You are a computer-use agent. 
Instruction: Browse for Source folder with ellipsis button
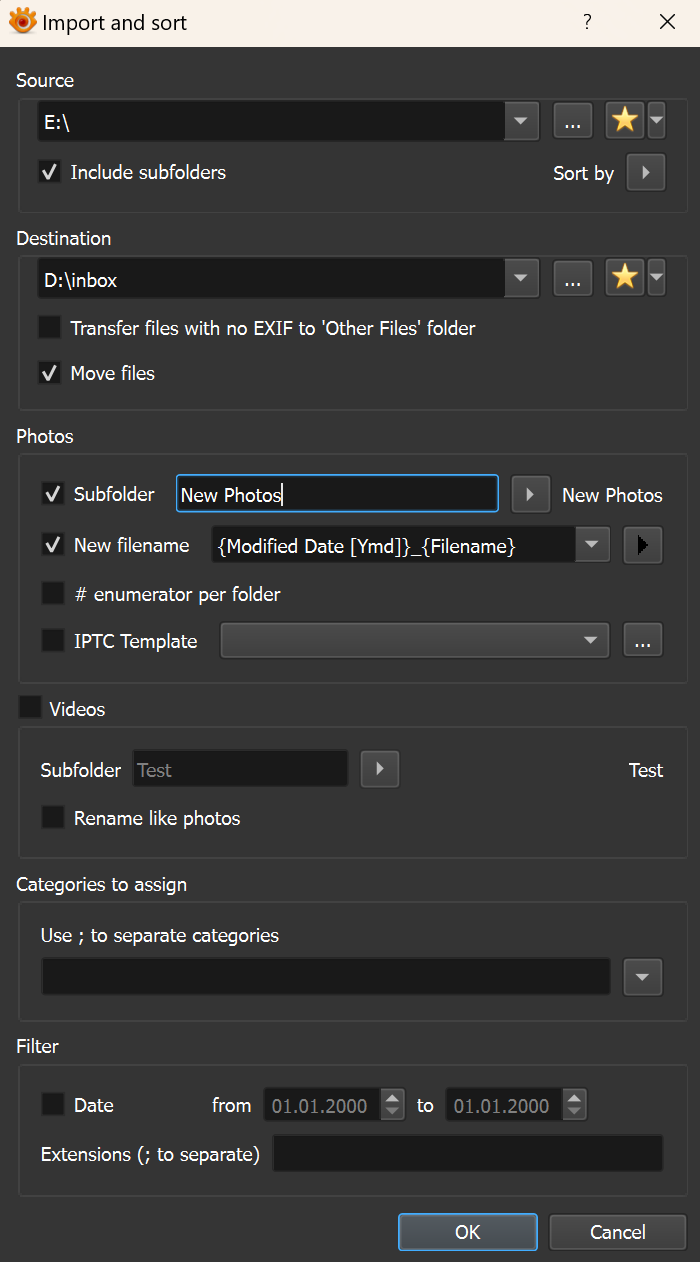[572, 122]
